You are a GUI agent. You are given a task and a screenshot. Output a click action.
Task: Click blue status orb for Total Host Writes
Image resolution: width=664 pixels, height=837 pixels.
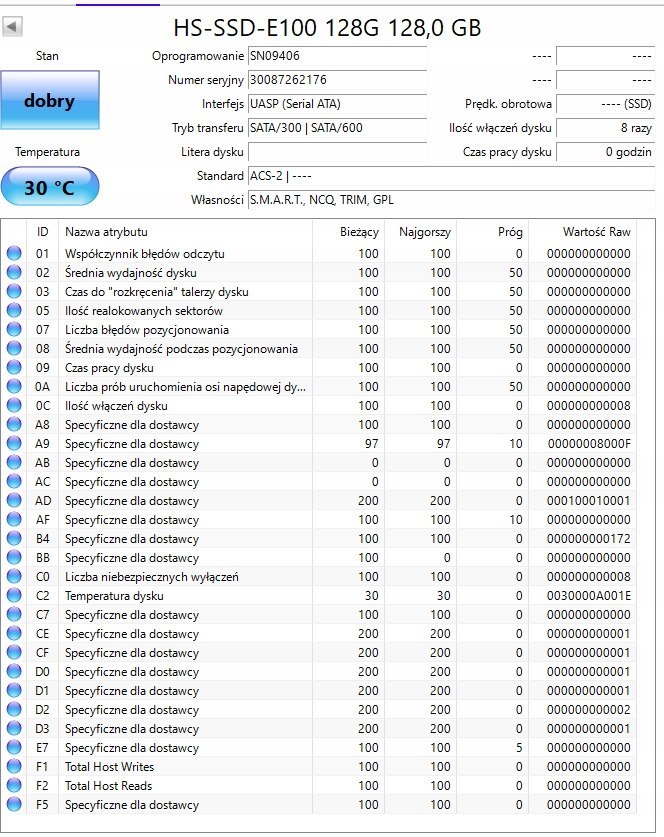(14, 767)
